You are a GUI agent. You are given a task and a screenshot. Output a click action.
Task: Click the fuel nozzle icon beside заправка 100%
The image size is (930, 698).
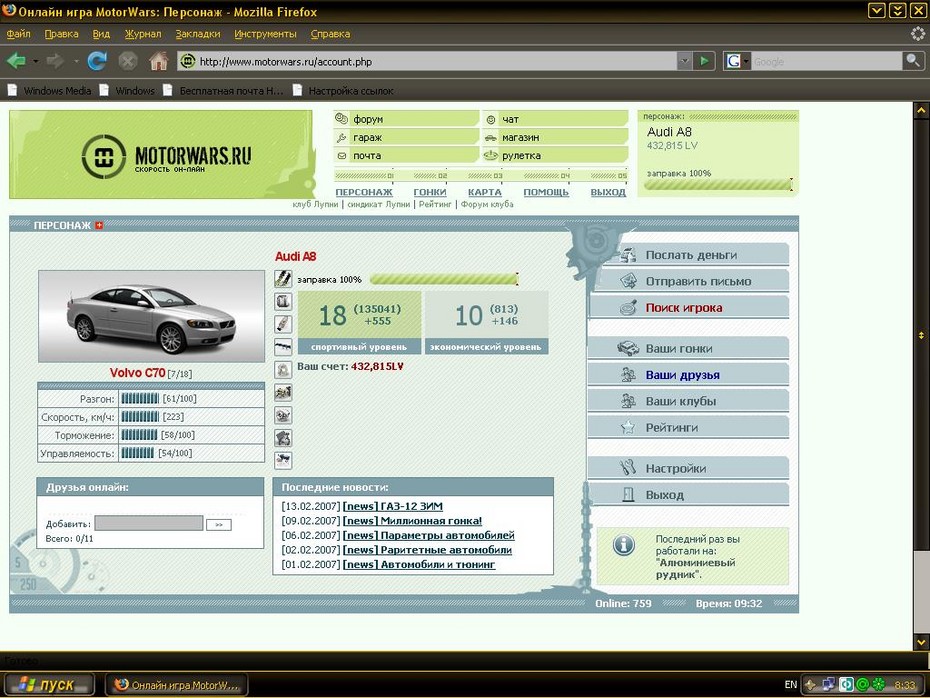283,279
